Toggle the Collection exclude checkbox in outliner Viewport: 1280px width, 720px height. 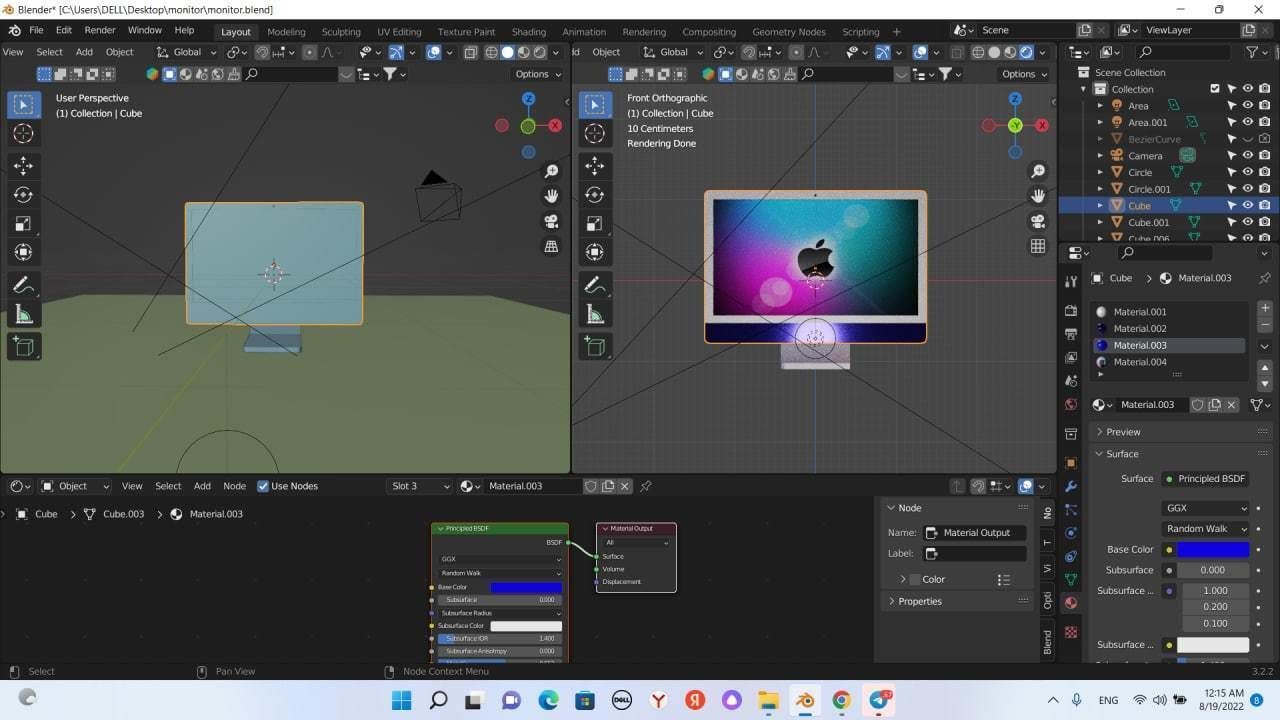(x=1215, y=89)
